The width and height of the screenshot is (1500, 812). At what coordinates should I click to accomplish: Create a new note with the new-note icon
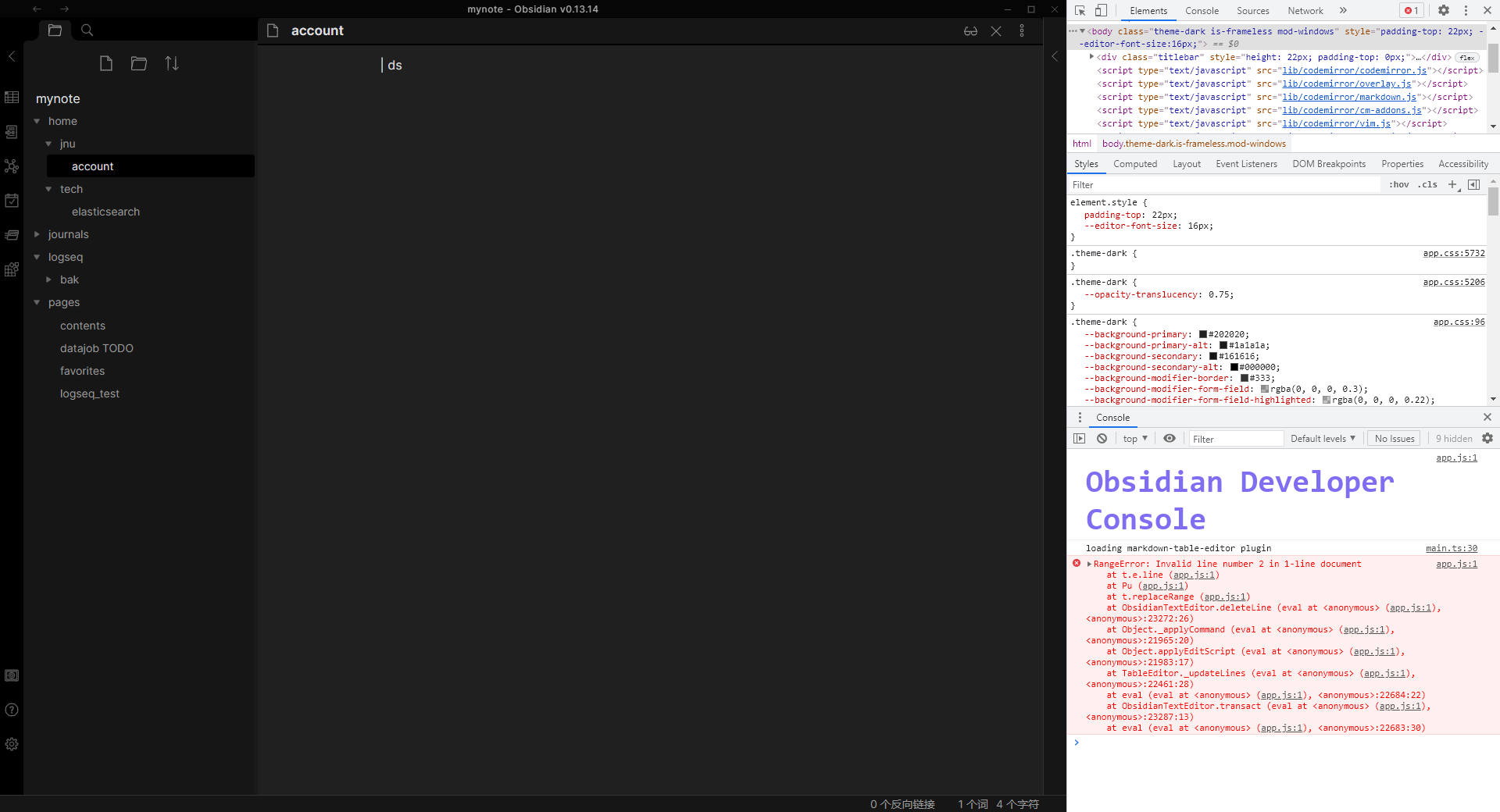[x=107, y=63]
